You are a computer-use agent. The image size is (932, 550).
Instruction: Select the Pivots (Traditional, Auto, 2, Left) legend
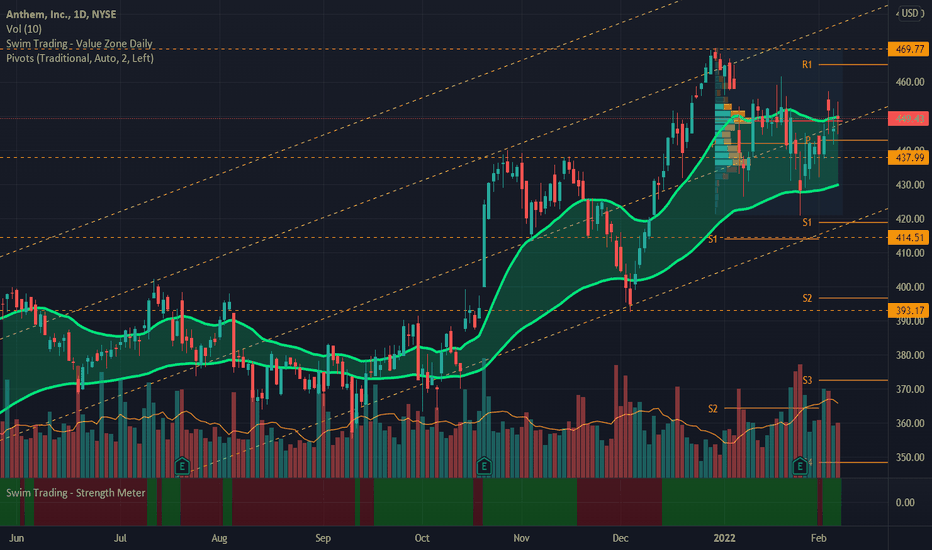(x=80, y=58)
